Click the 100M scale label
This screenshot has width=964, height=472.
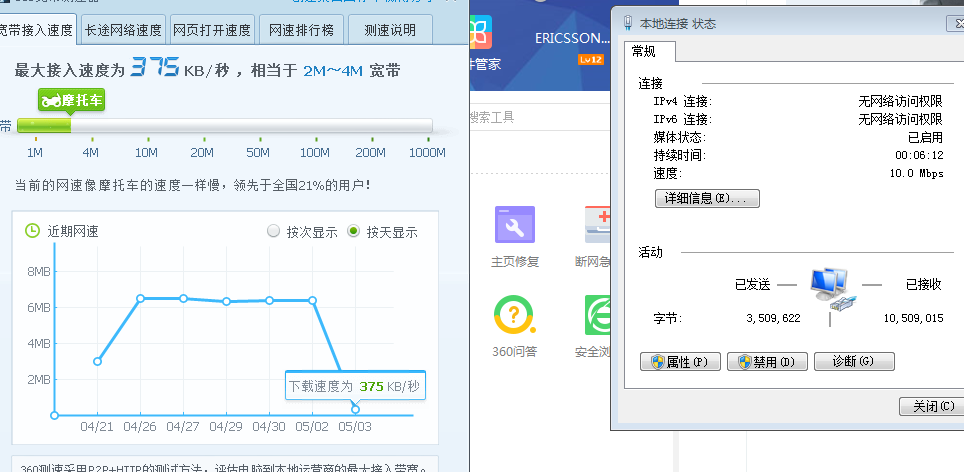coord(314,152)
